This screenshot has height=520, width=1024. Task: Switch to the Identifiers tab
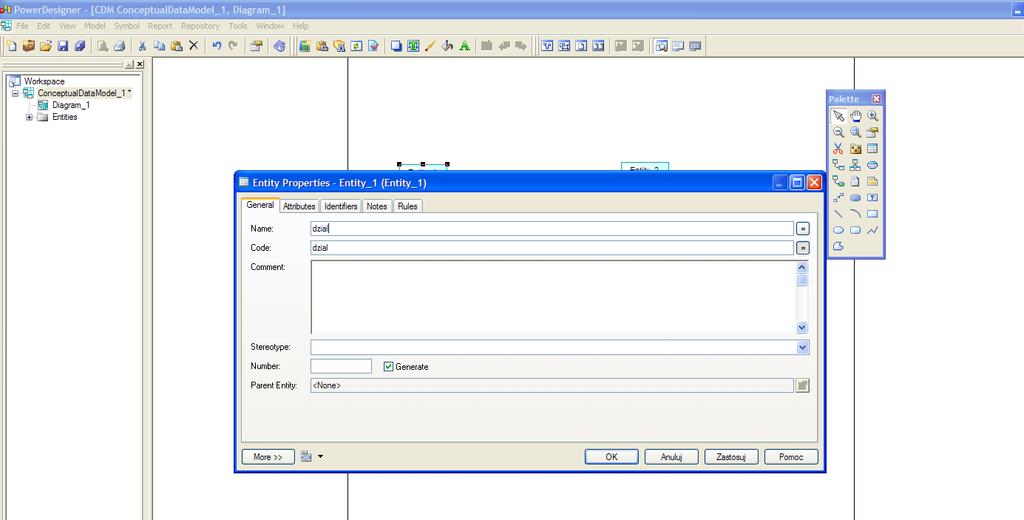341,206
